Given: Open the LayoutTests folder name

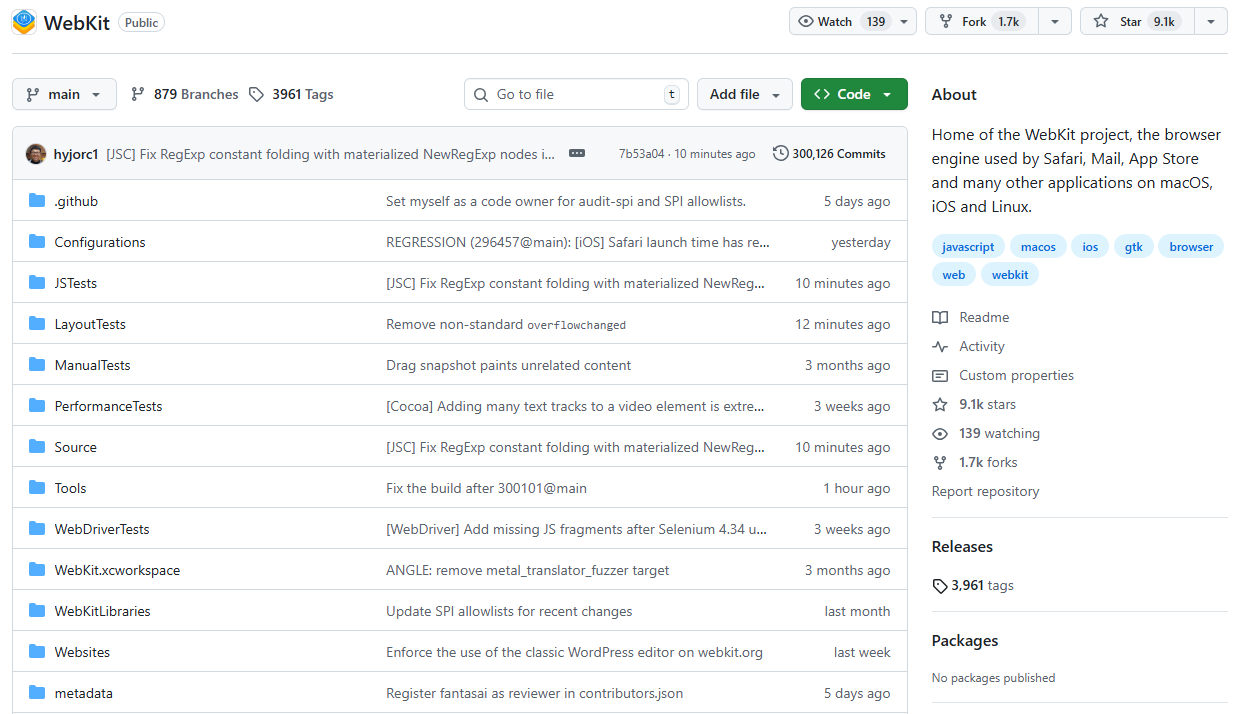Looking at the screenshot, I should (90, 324).
